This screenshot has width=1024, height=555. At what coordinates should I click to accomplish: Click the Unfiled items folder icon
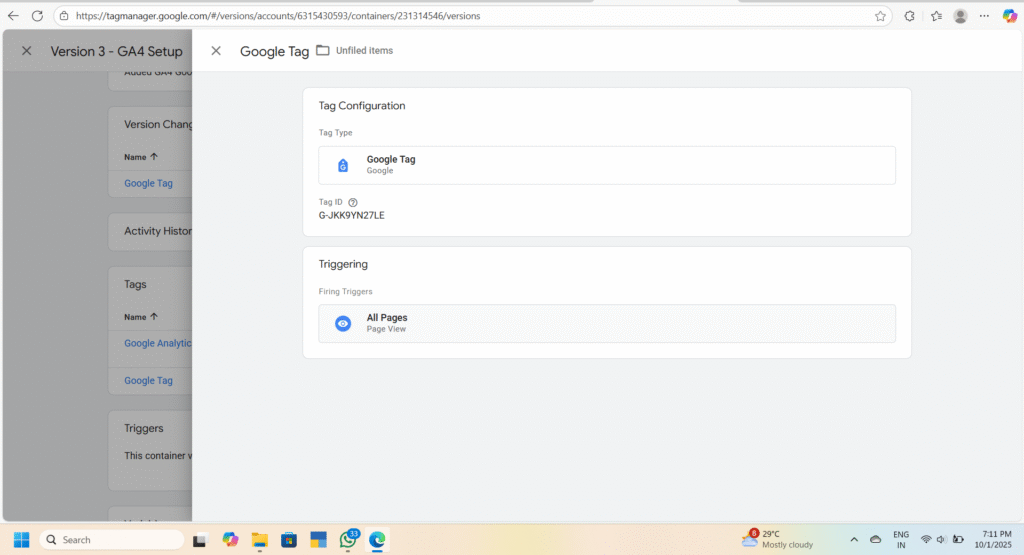point(322,51)
